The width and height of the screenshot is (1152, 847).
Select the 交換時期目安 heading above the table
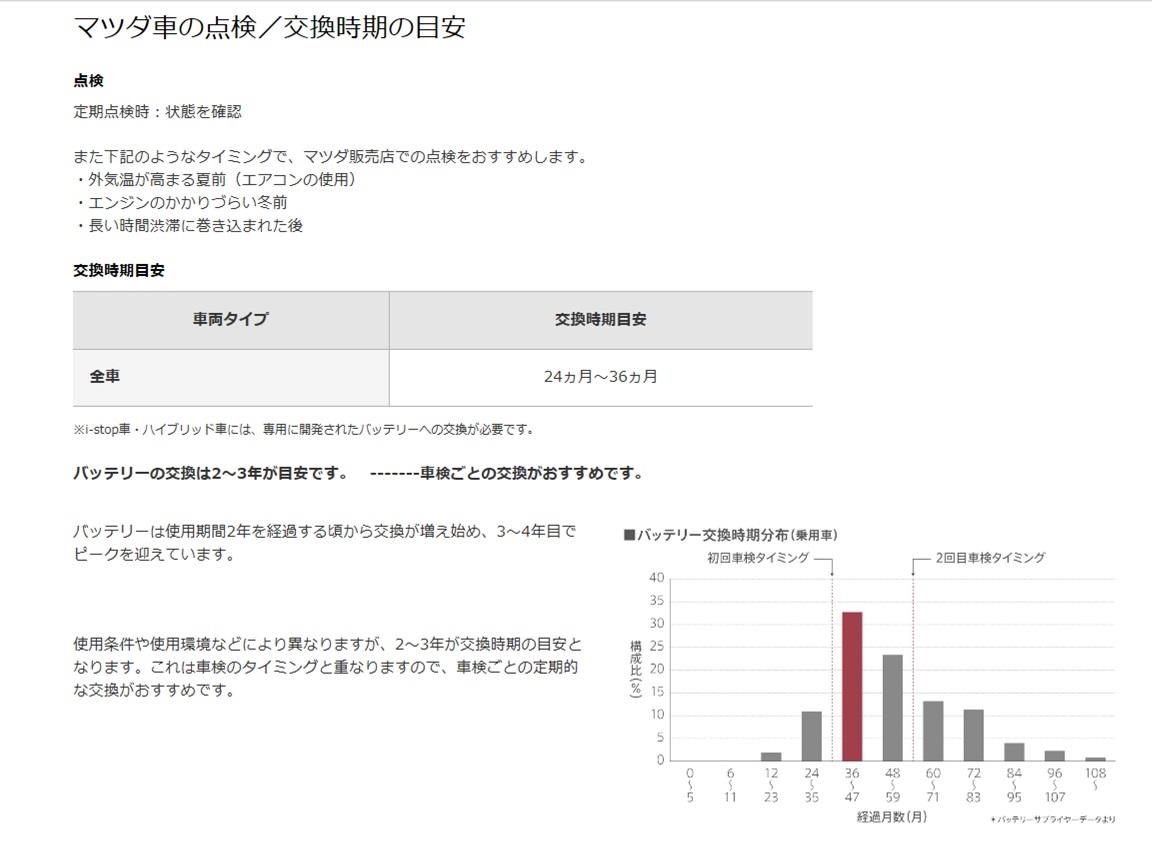click(x=119, y=270)
